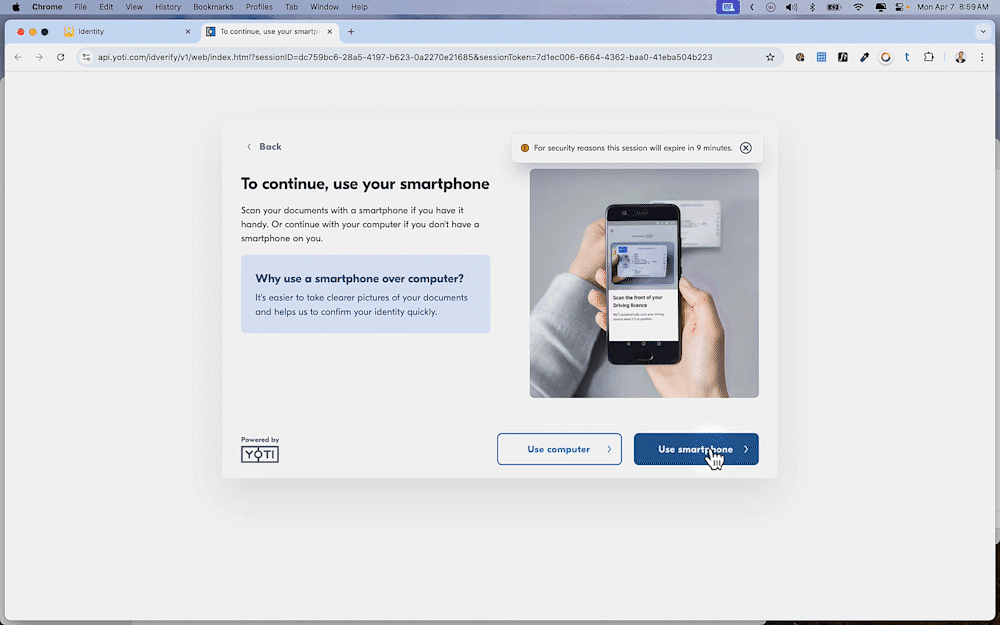Screen dimensions: 1000x625
Task: Click the Use smartphone button
Action: tap(696, 449)
